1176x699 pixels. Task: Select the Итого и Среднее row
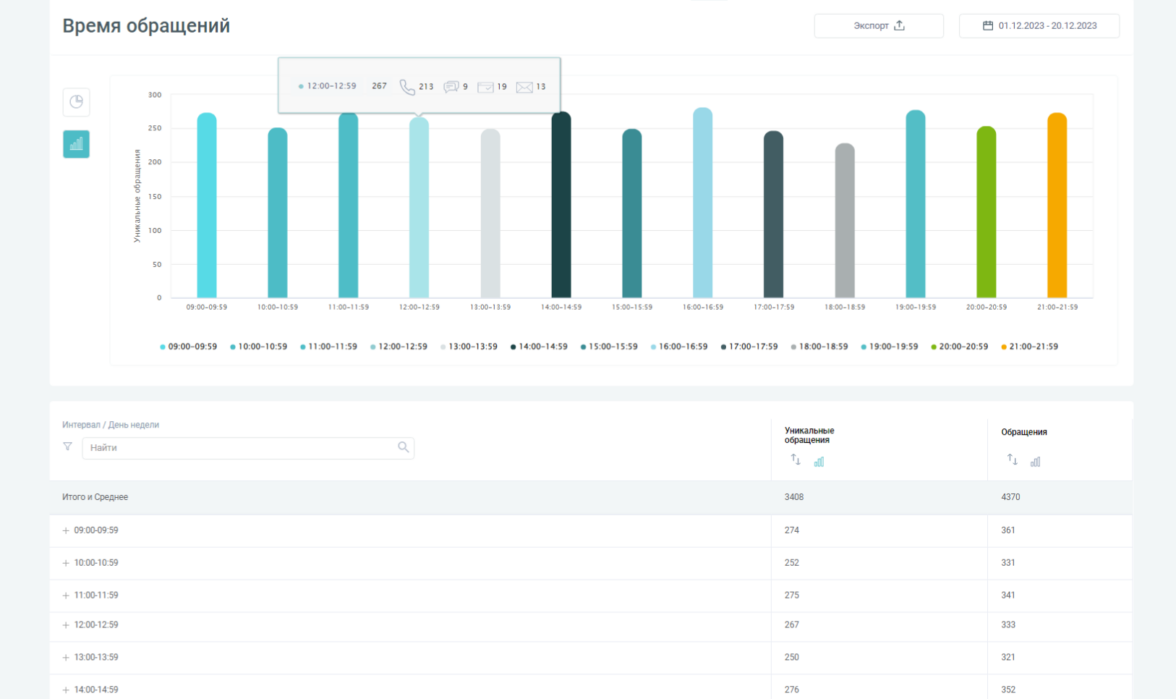tap(95, 497)
